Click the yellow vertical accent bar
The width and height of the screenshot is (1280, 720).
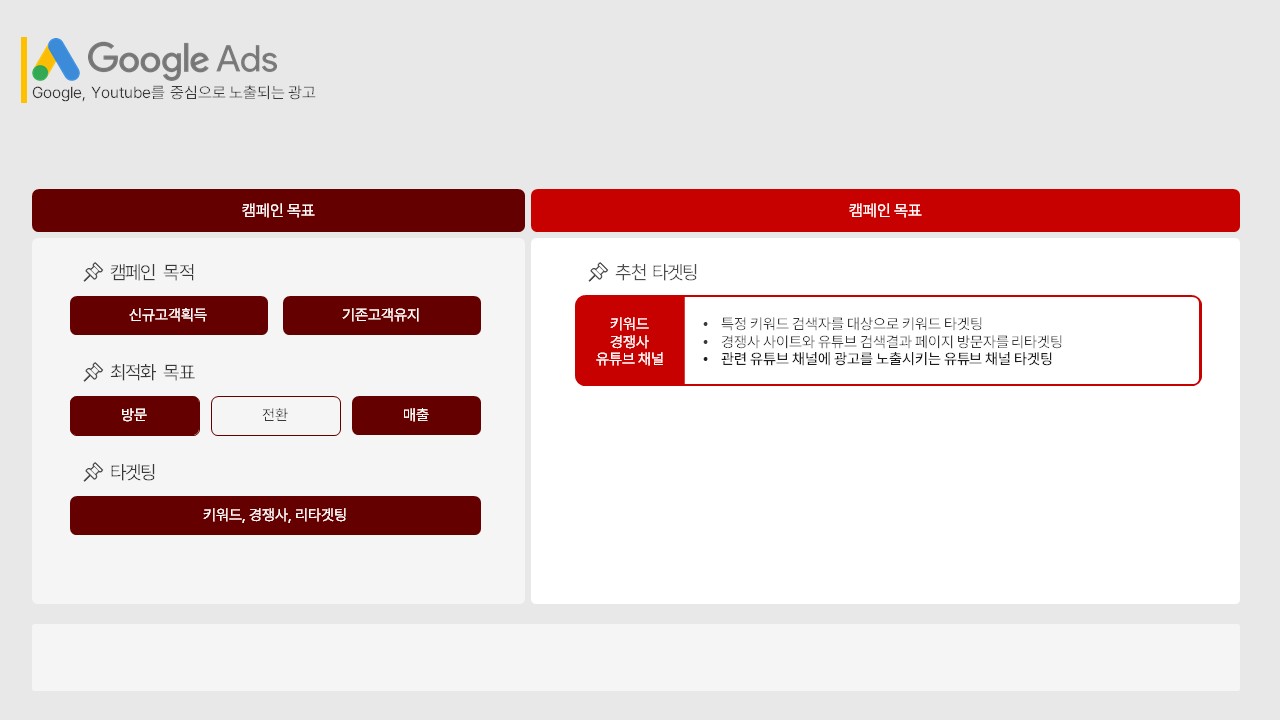pyautogui.click(x=24, y=70)
